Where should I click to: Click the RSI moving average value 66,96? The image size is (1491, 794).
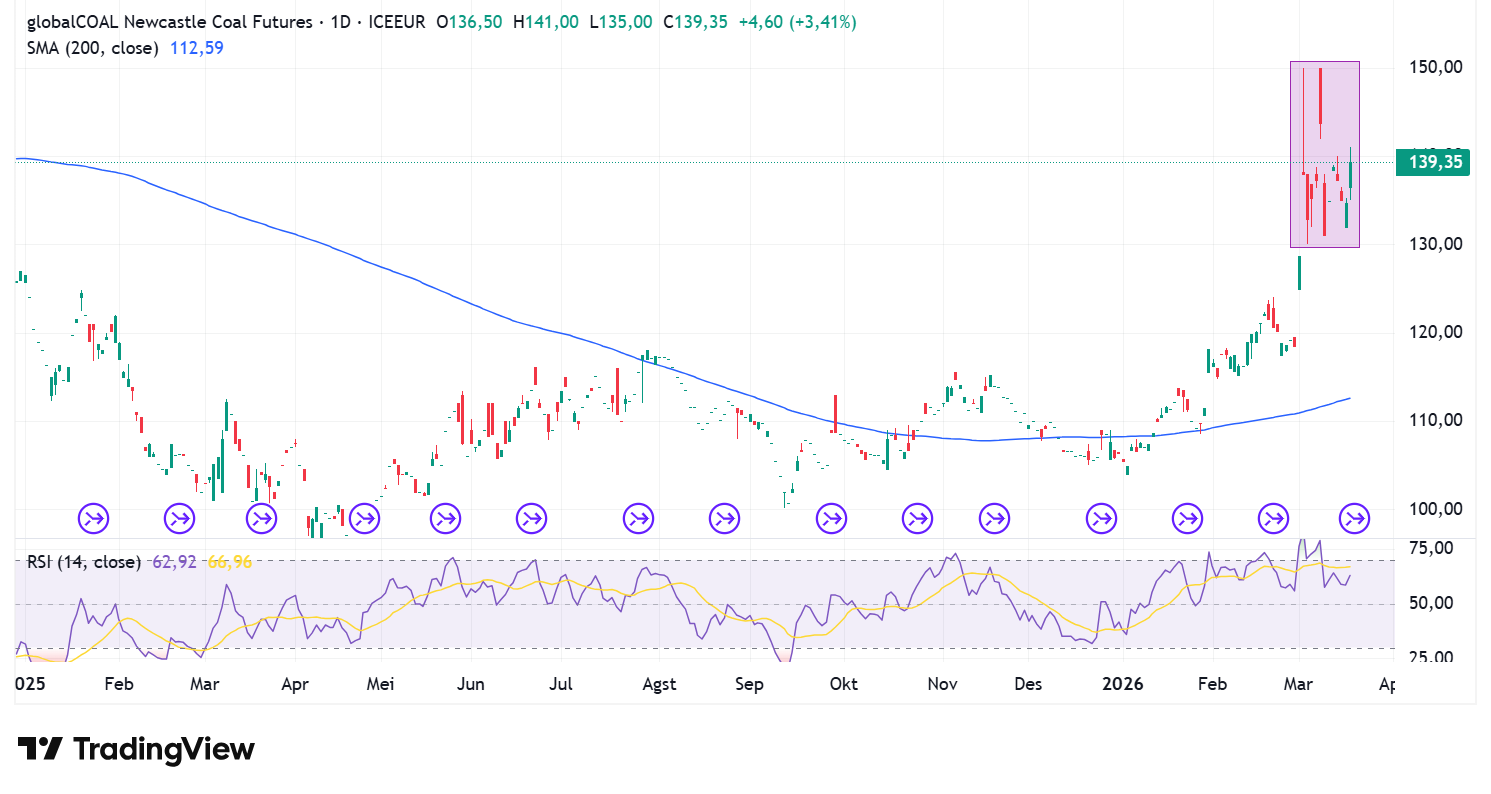pyautogui.click(x=229, y=562)
